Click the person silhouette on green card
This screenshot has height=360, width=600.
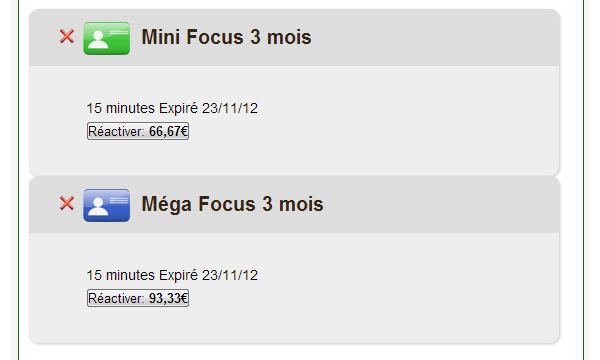coord(98,39)
